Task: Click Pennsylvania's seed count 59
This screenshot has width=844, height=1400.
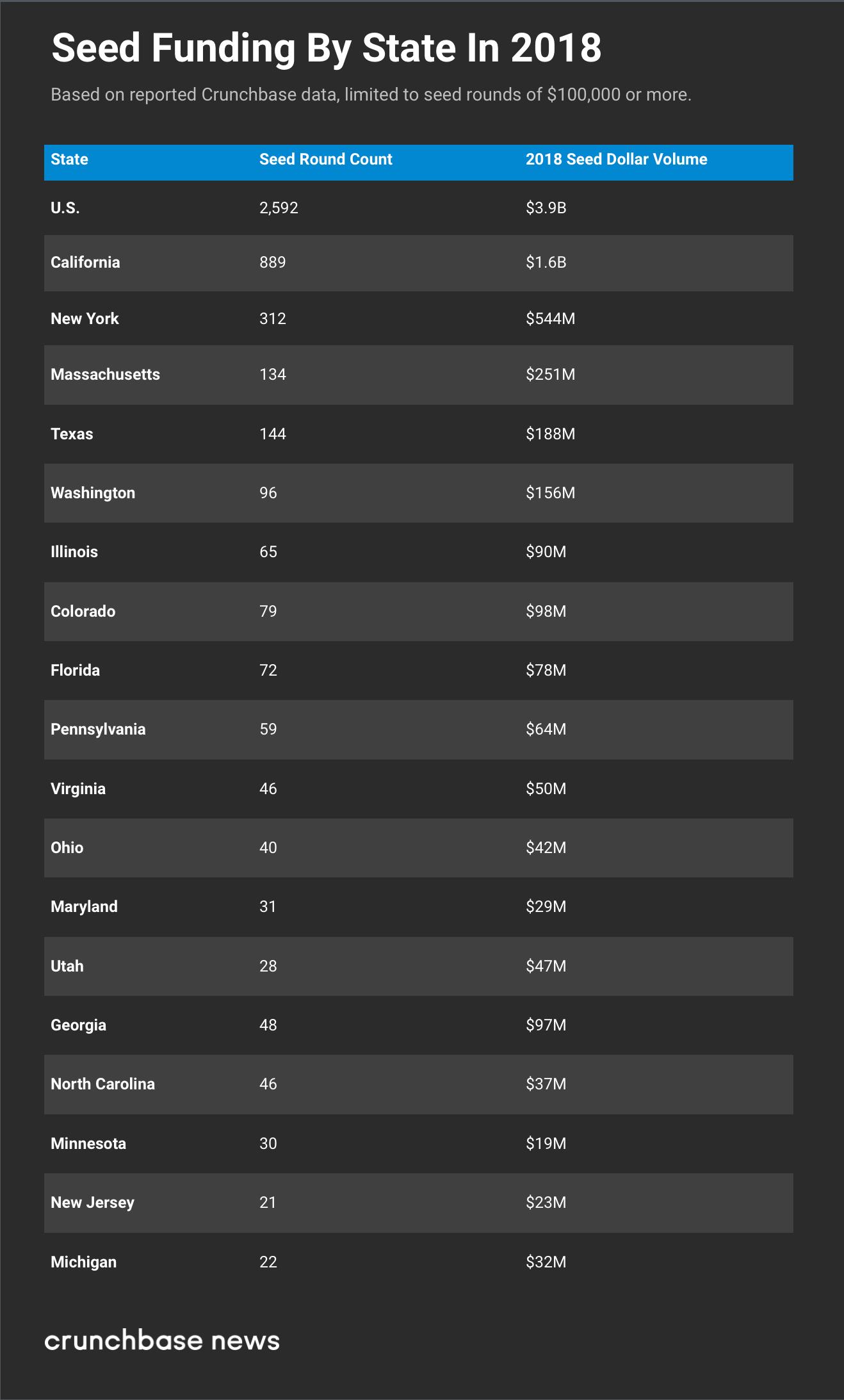Action: pos(268,729)
